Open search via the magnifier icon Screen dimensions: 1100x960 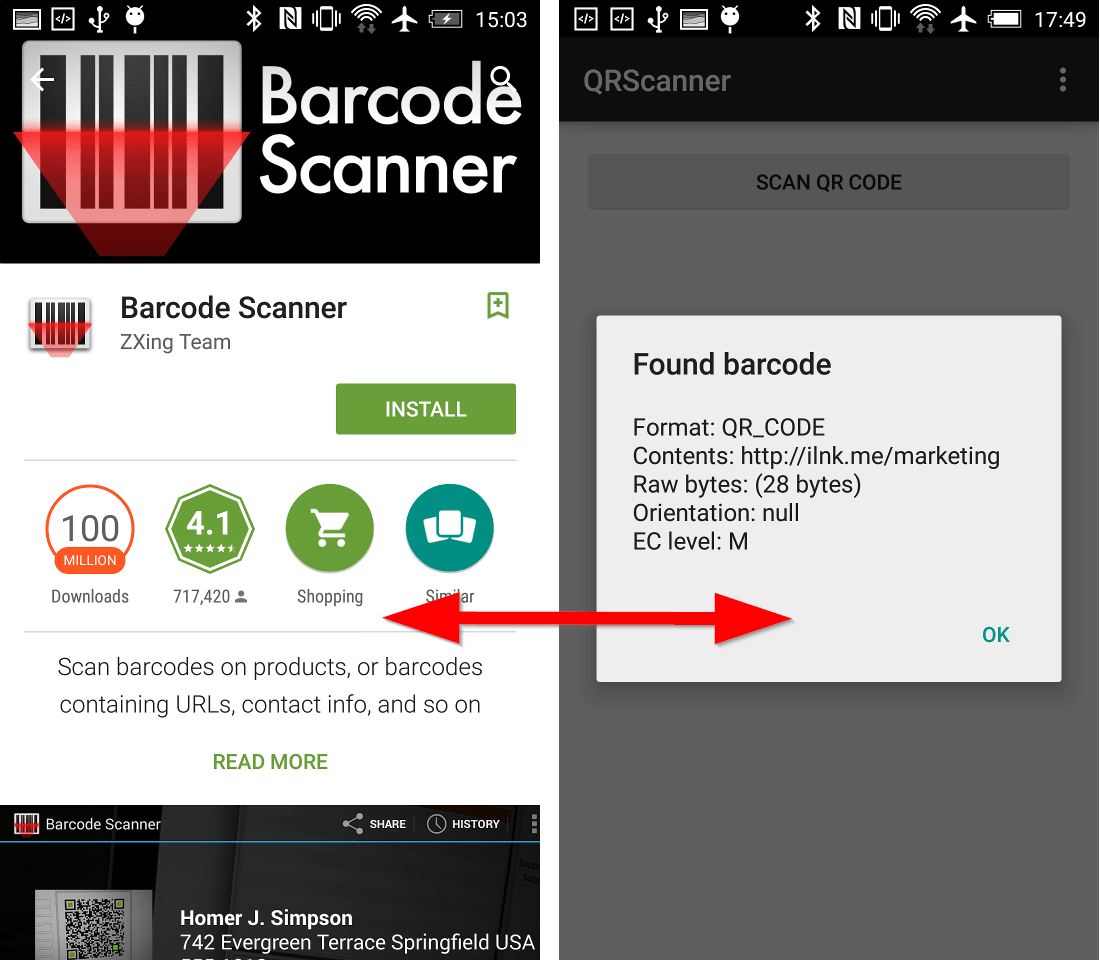502,77
